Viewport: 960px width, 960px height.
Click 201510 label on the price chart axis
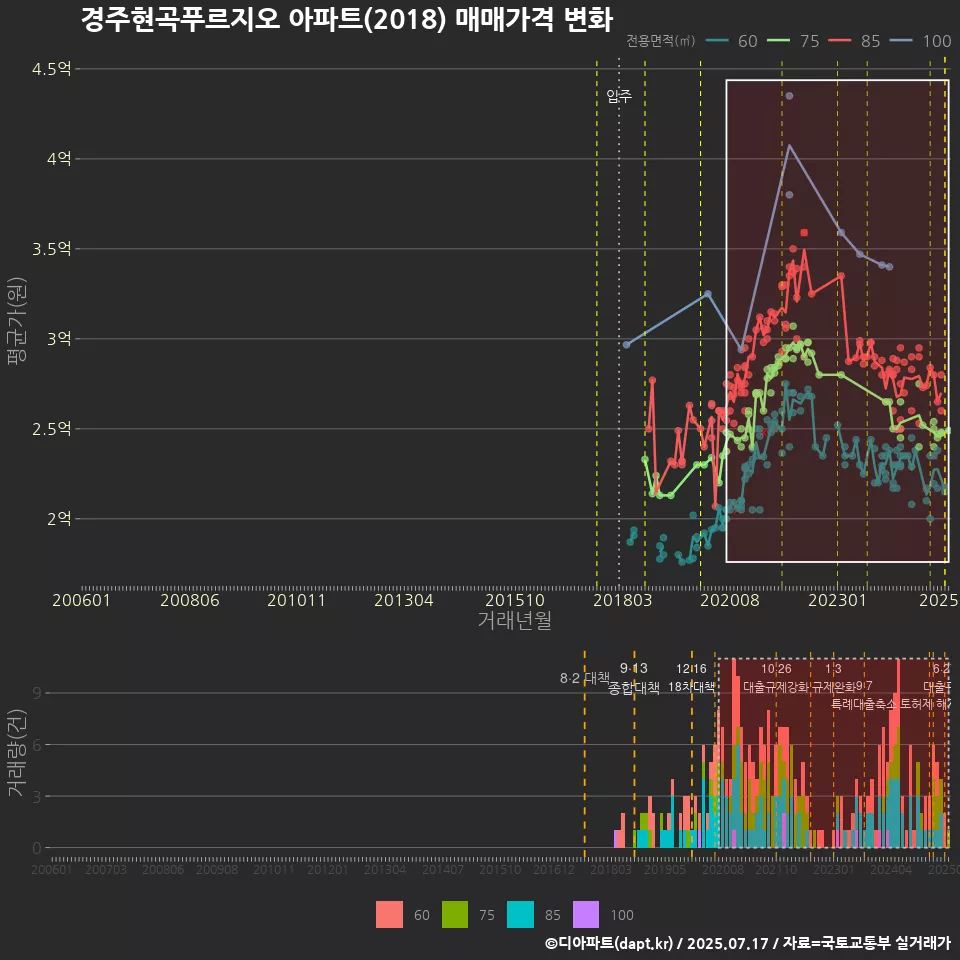pos(515,600)
